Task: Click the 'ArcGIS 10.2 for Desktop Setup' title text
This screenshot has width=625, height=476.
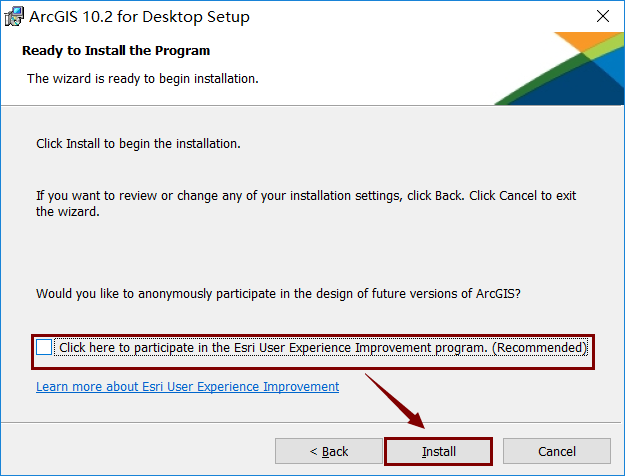Action: pos(140,17)
